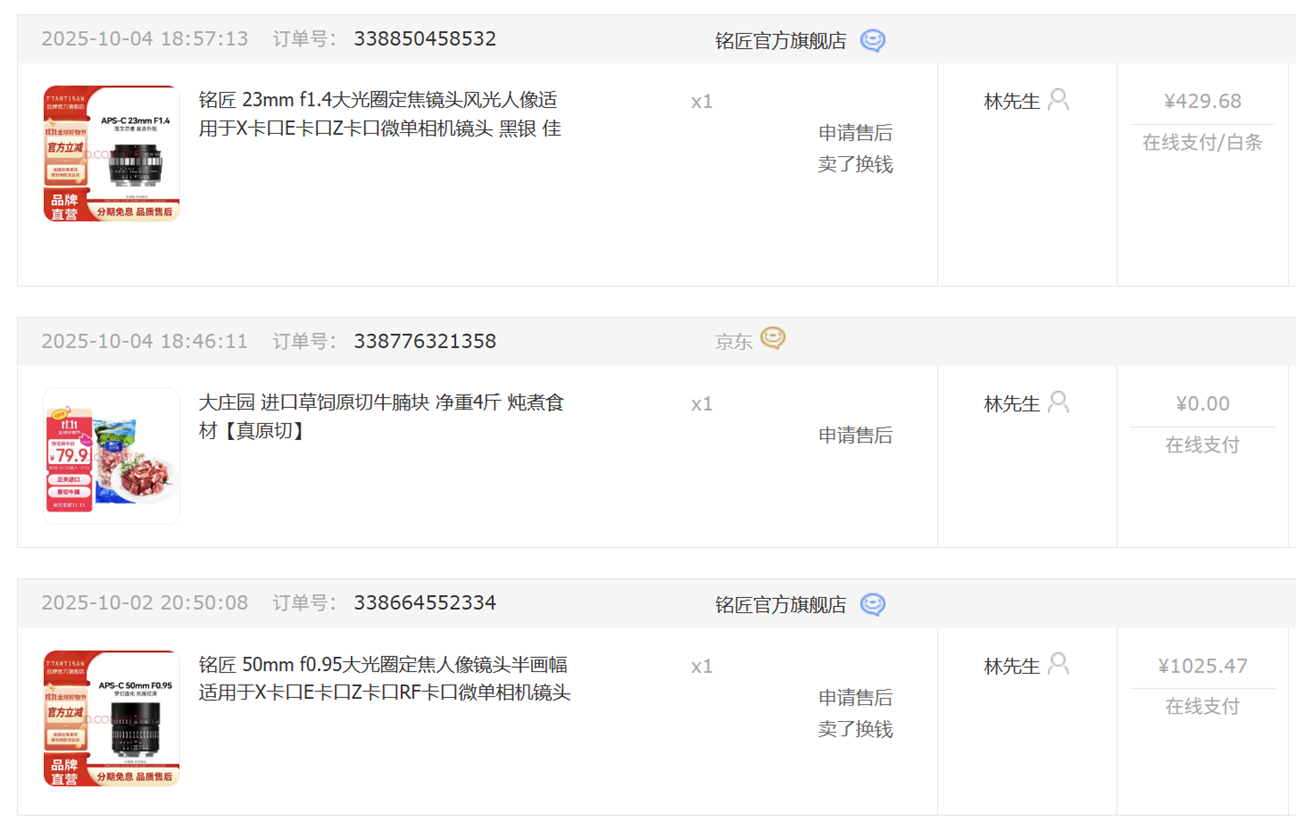Click 卖了换钱 for the 23mm f1.4 lens

[855, 164]
